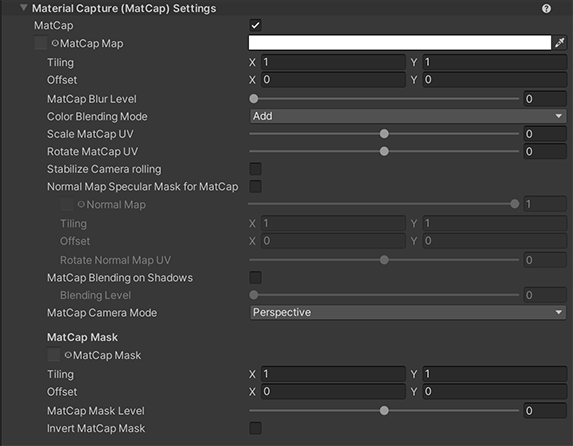573x446 pixels.
Task: Click the MatCap Blur Level slider handle
Action: tap(254, 99)
